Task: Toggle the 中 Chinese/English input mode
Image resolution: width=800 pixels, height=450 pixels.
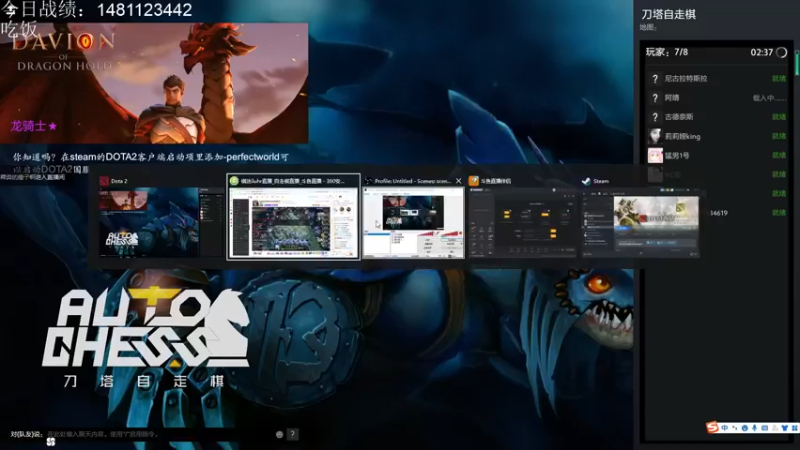Action: point(724,428)
